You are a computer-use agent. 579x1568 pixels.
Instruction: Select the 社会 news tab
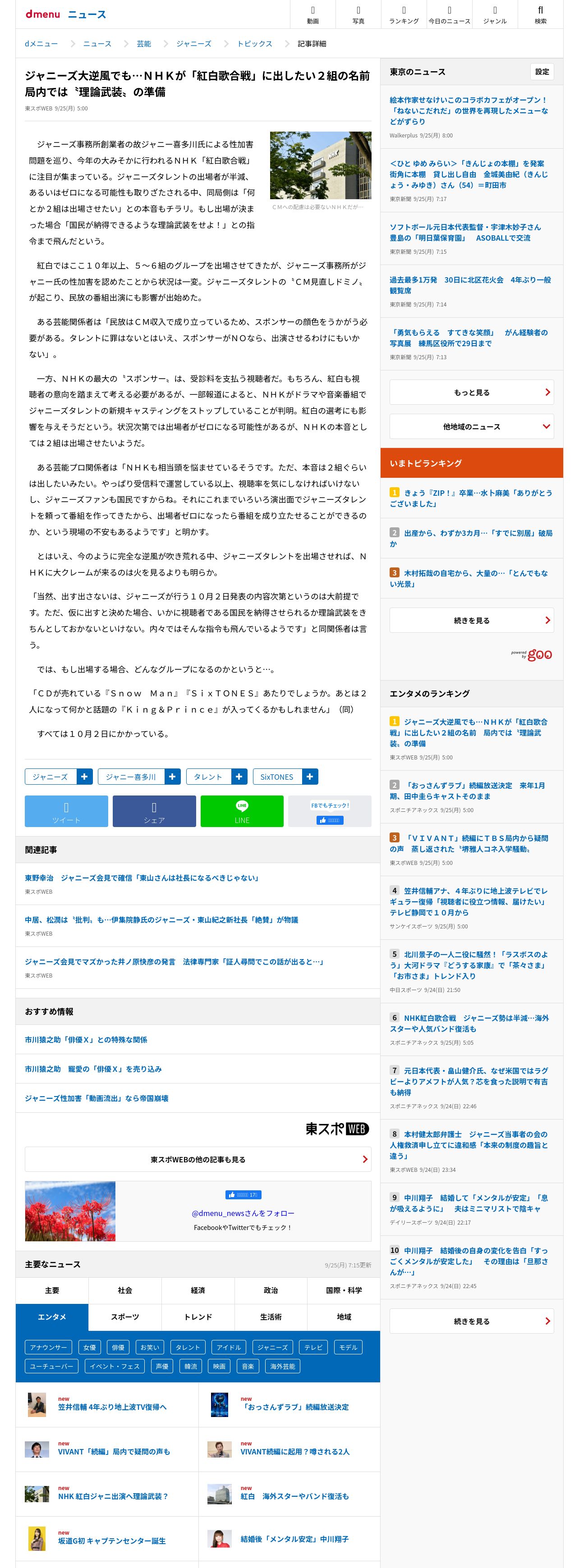coord(125,1290)
